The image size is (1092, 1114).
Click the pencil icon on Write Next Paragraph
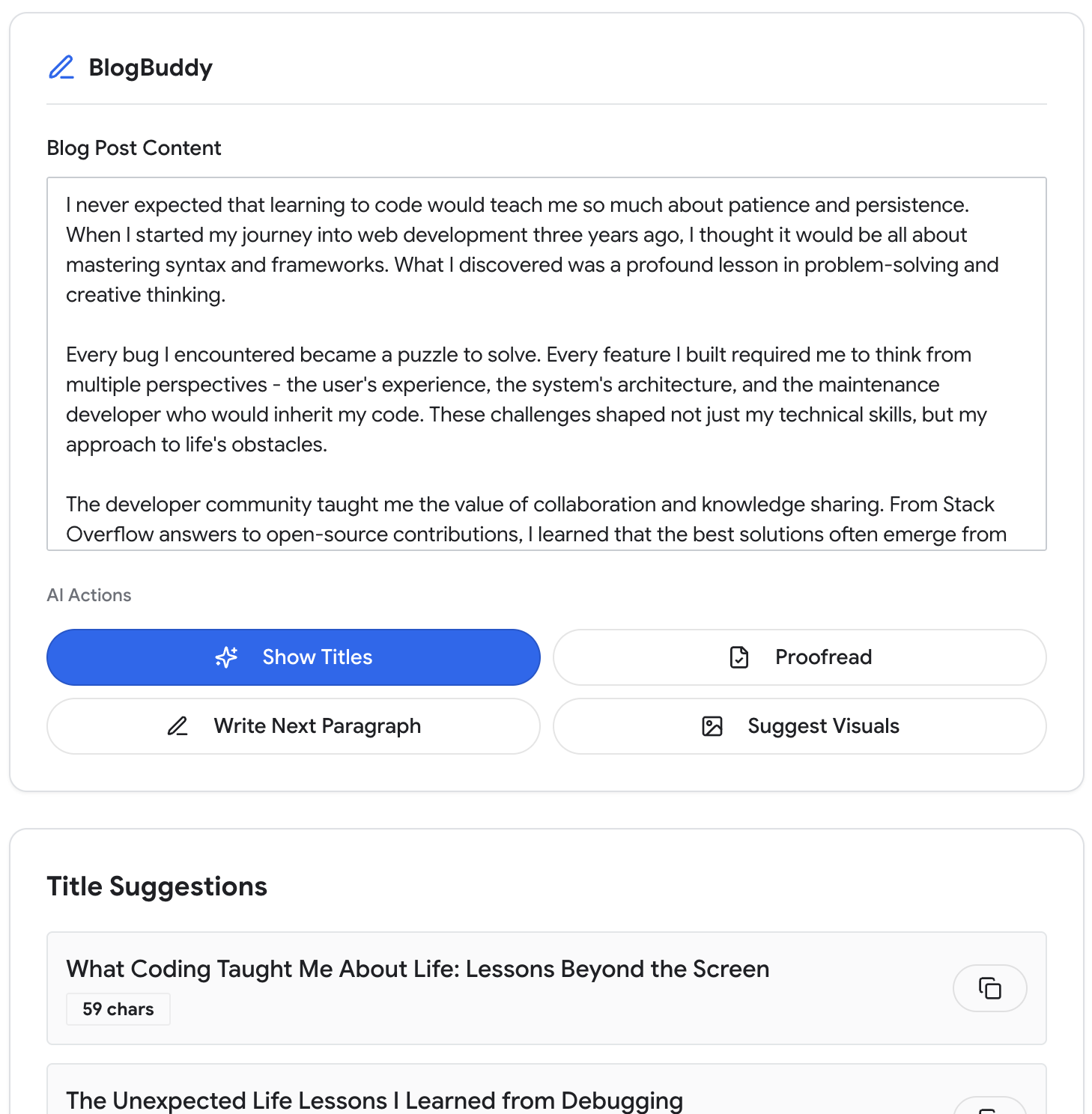(x=178, y=726)
